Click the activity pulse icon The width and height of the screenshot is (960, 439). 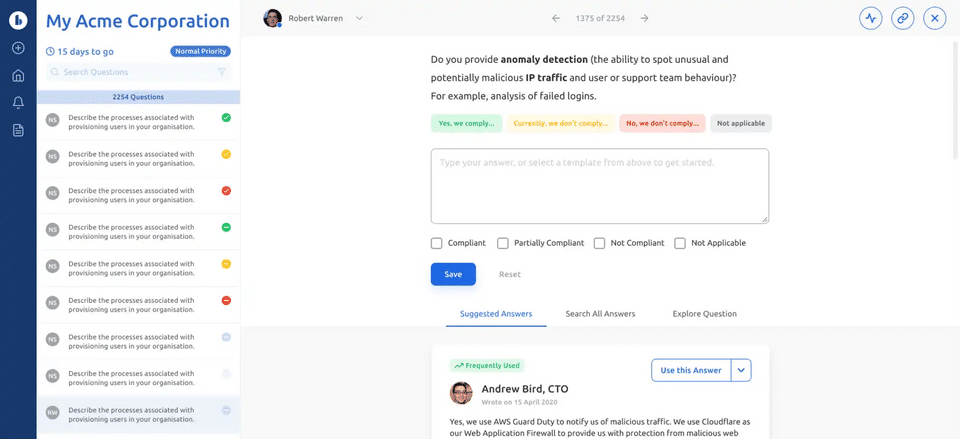pos(870,18)
